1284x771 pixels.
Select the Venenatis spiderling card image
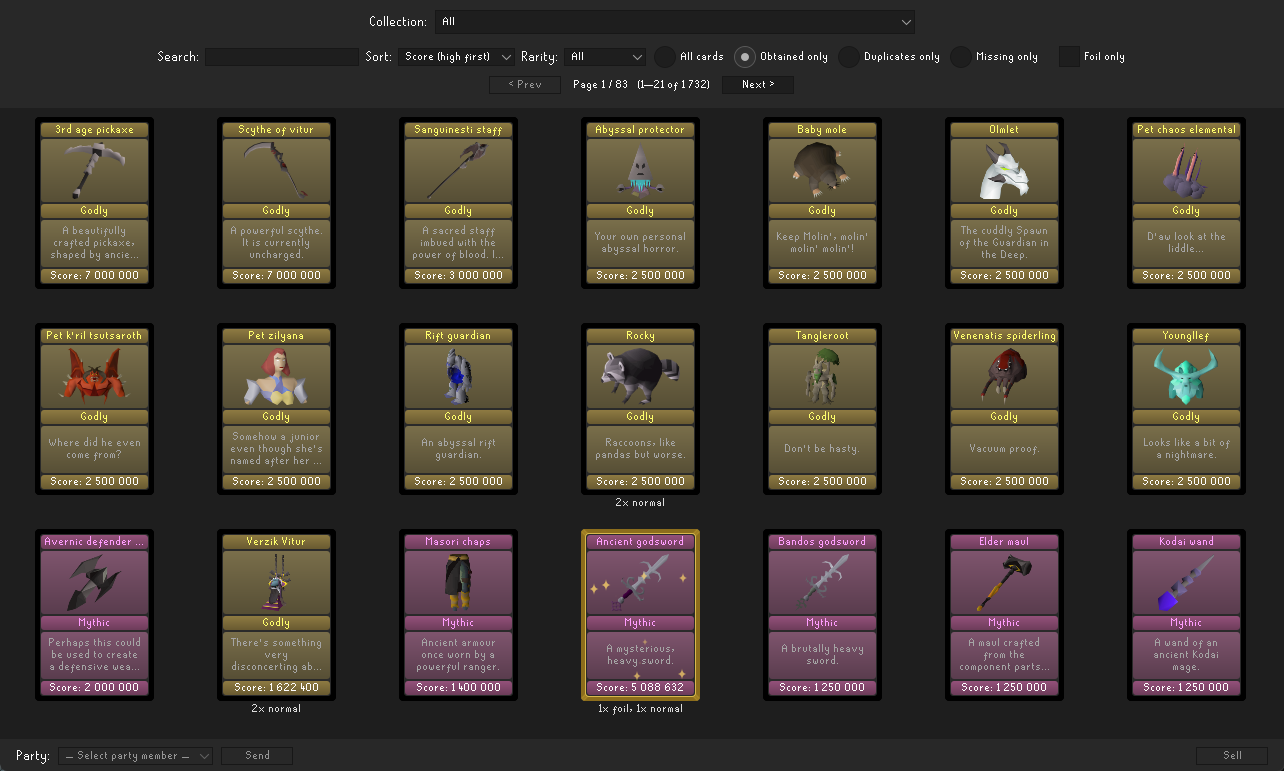pos(1004,376)
